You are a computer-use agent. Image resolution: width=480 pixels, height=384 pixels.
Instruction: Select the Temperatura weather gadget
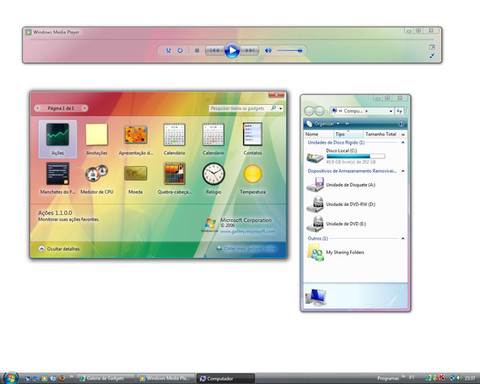pyautogui.click(x=252, y=178)
